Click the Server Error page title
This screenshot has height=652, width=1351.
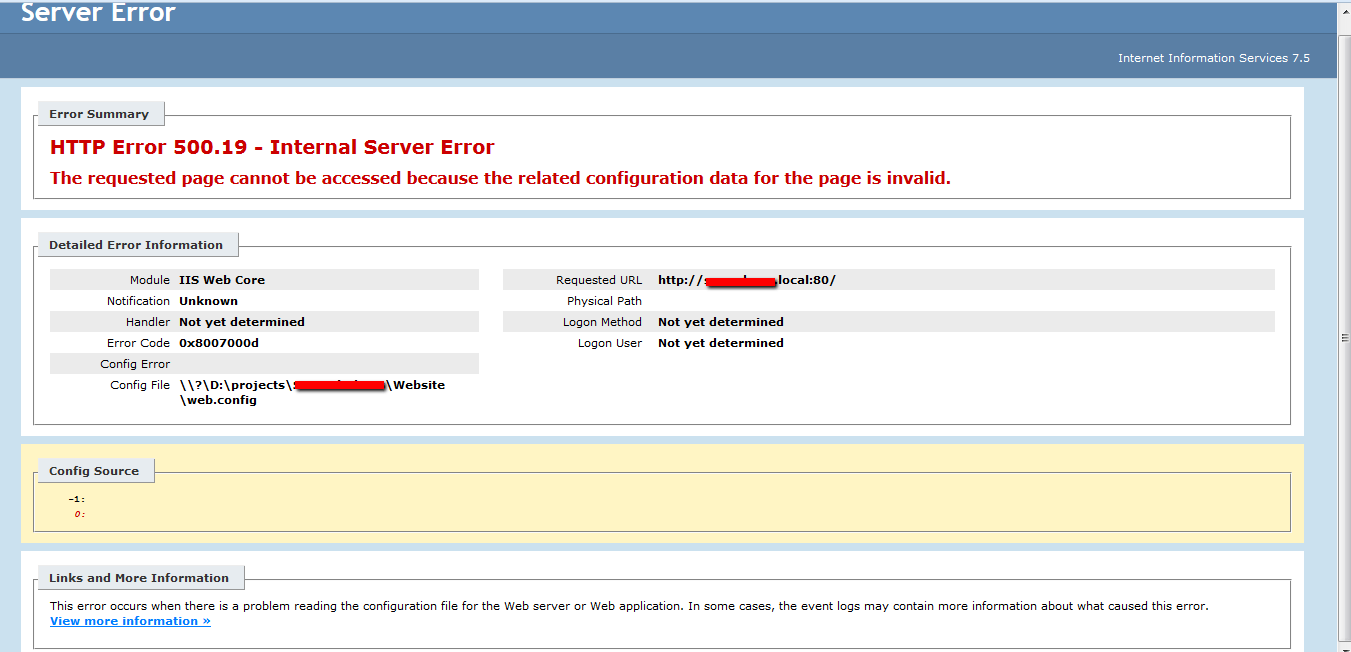click(98, 14)
